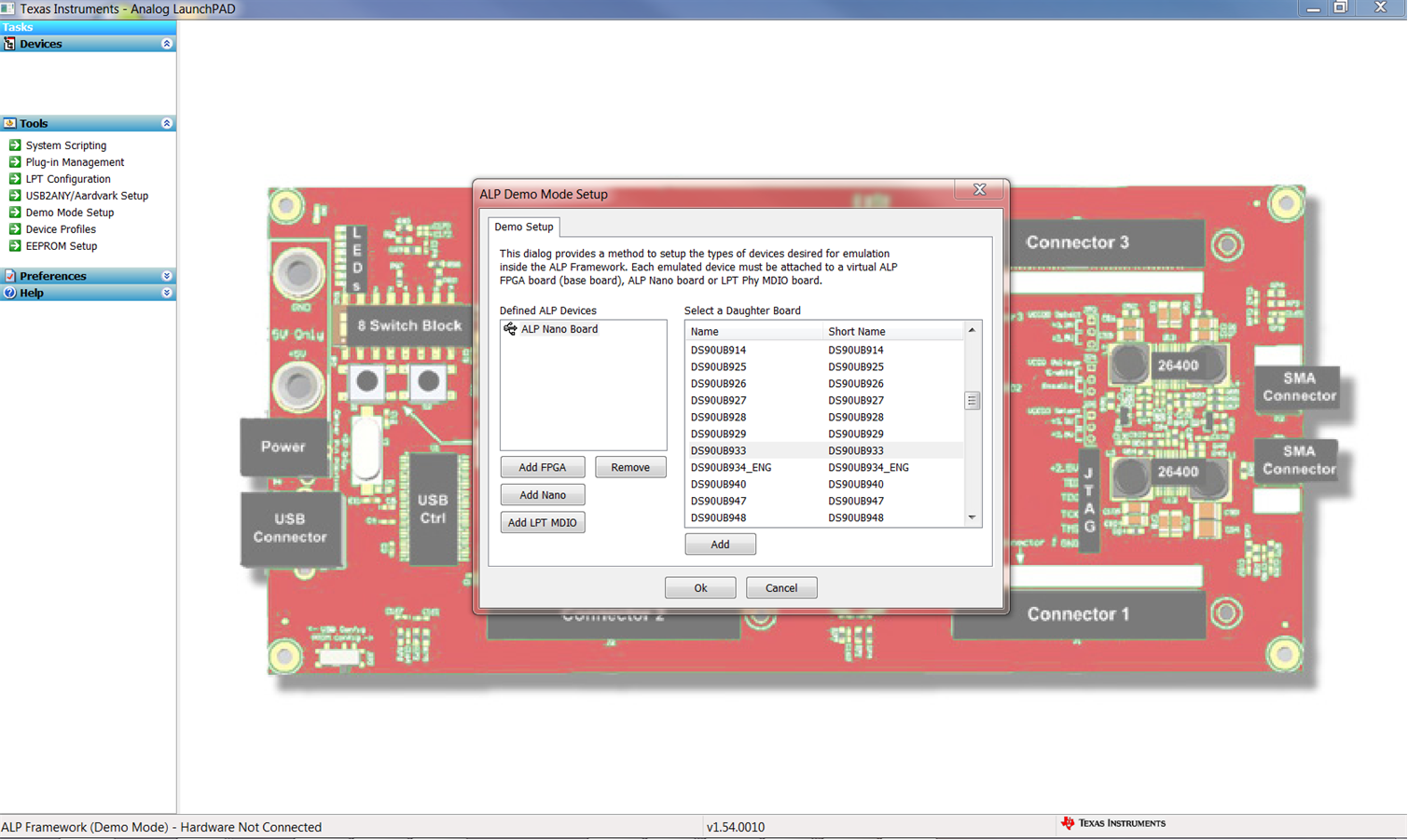Expand the Preferences section
This screenshot has height=840, width=1408.
tap(166, 275)
